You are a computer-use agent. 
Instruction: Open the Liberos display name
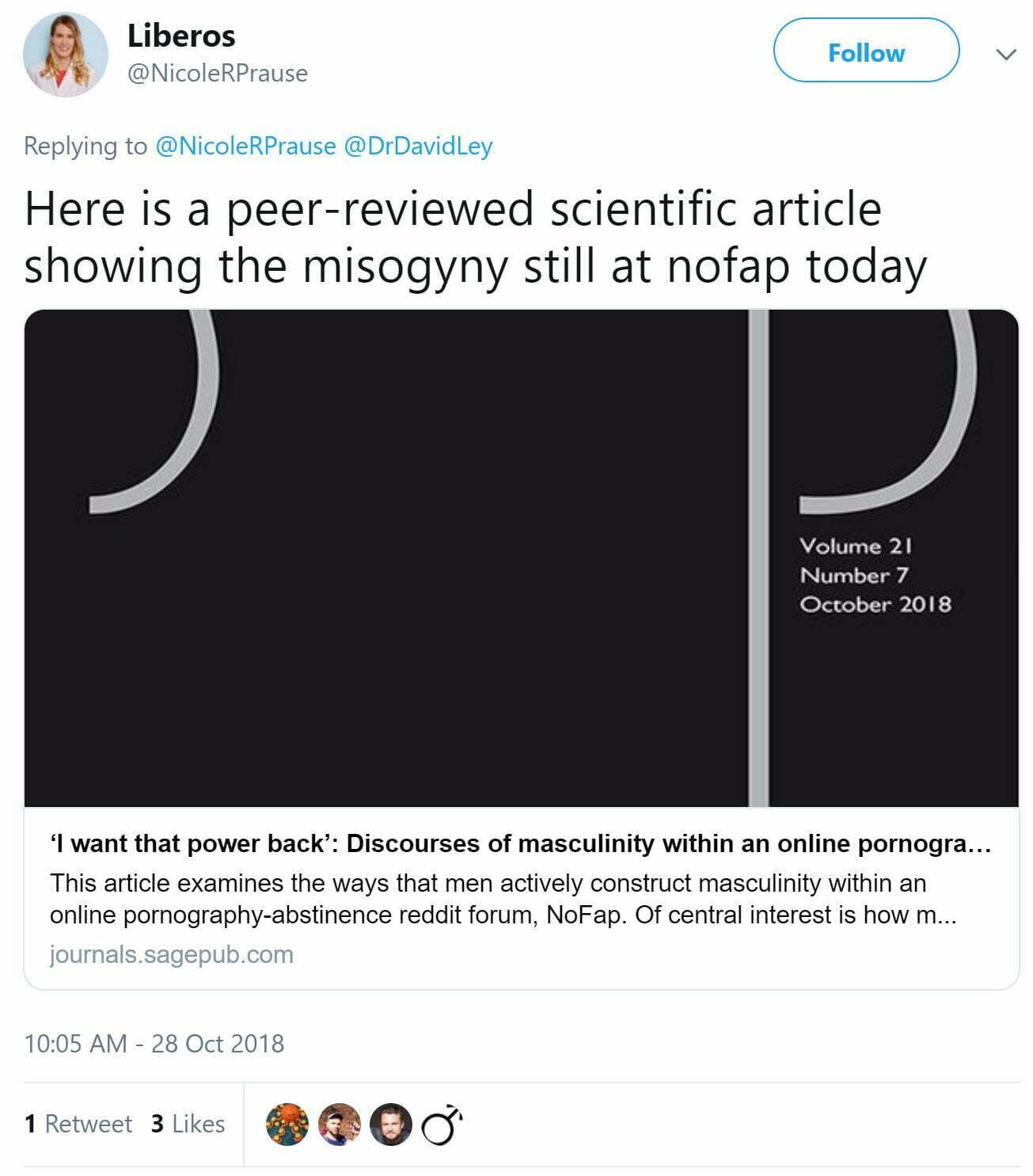[181, 36]
